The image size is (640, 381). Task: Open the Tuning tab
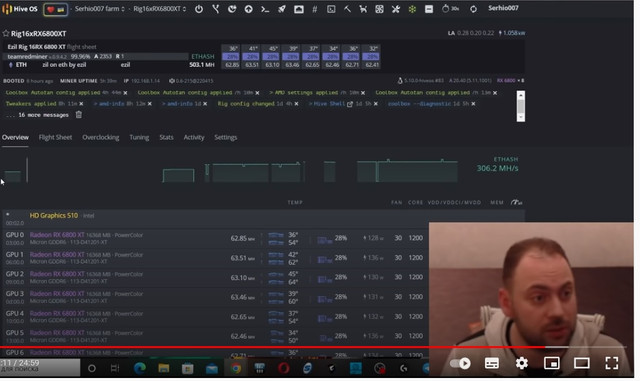click(x=139, y=137)
